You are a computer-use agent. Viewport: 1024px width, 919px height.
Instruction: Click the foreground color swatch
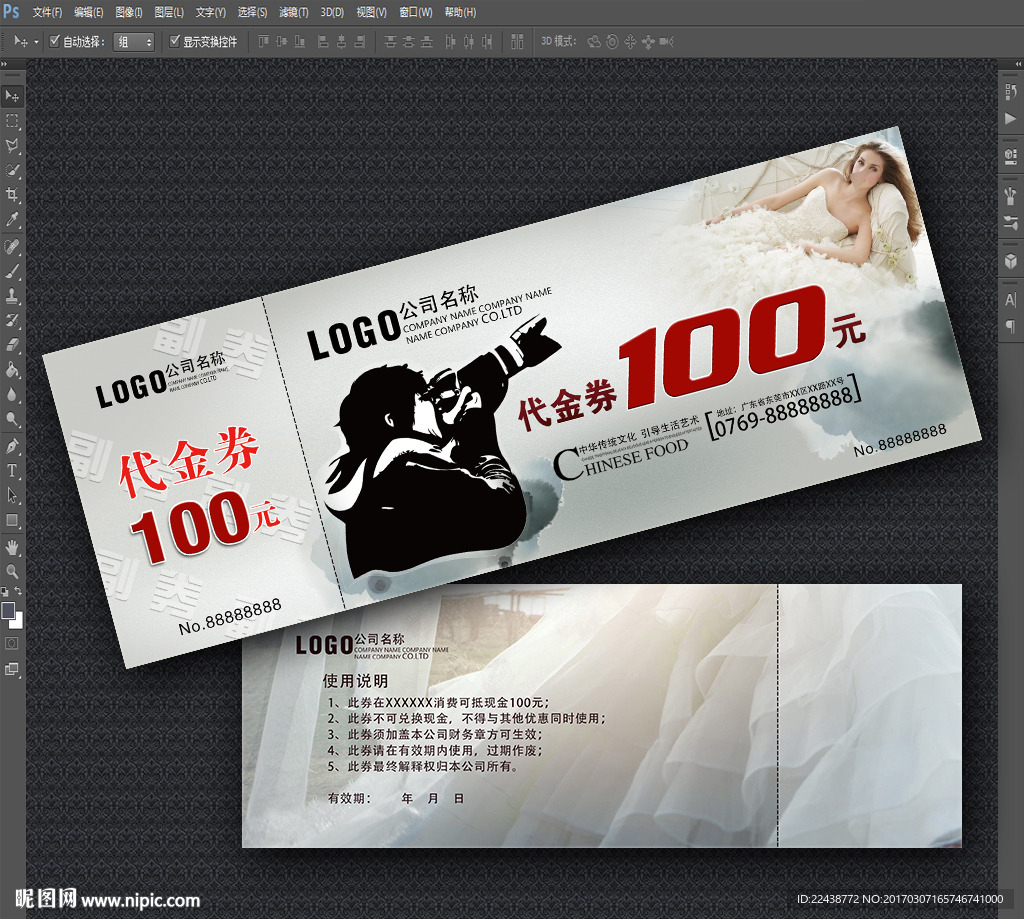click(7, 610)
